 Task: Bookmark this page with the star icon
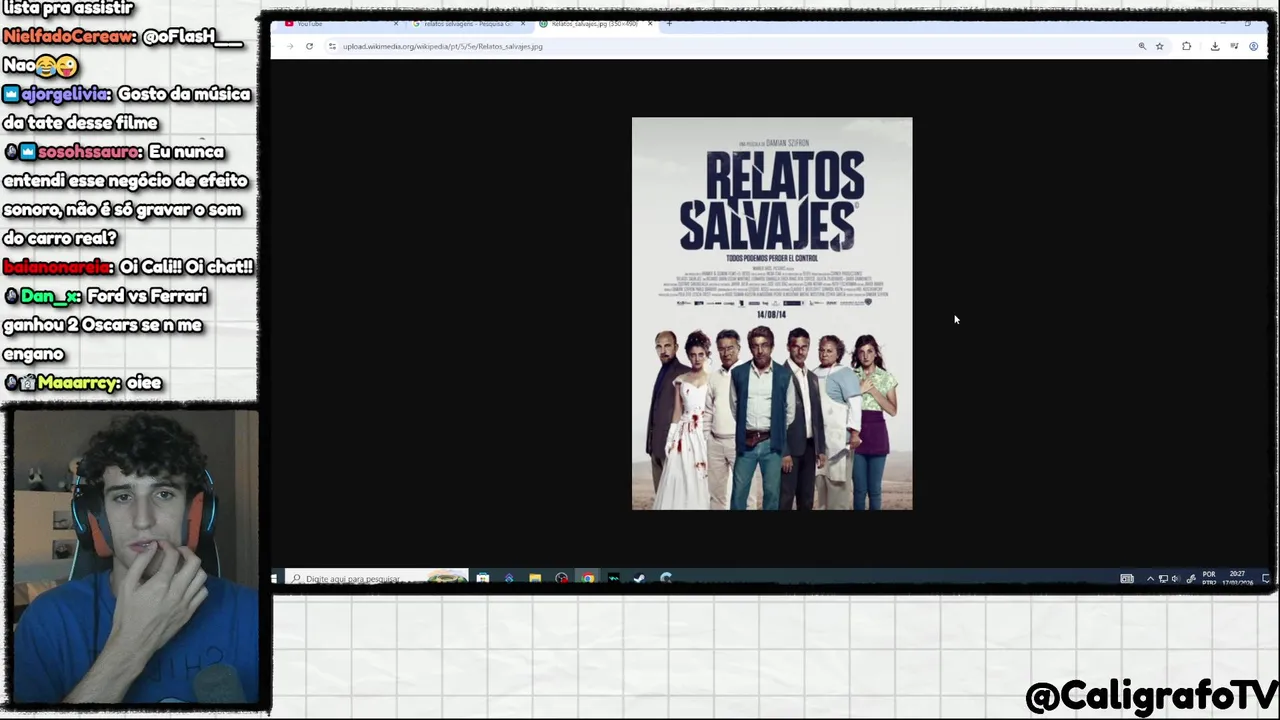tap(1160, 46)
